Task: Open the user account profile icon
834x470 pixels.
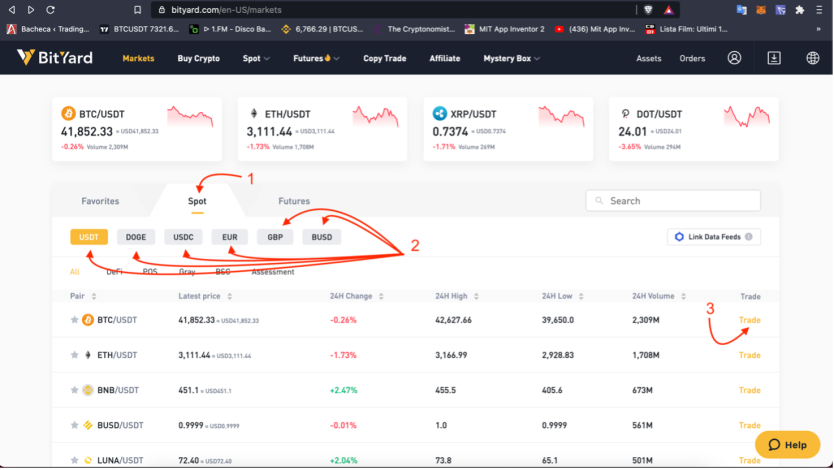Action: point(734,58)
